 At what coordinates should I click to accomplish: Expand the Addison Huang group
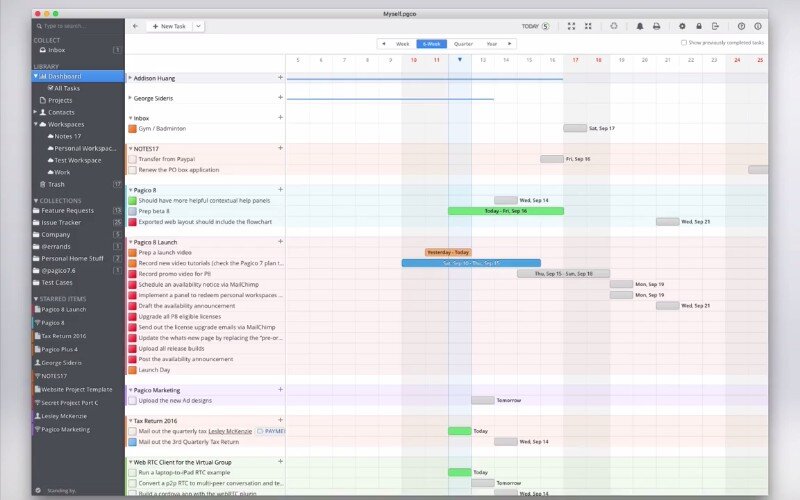click(130, 77)
